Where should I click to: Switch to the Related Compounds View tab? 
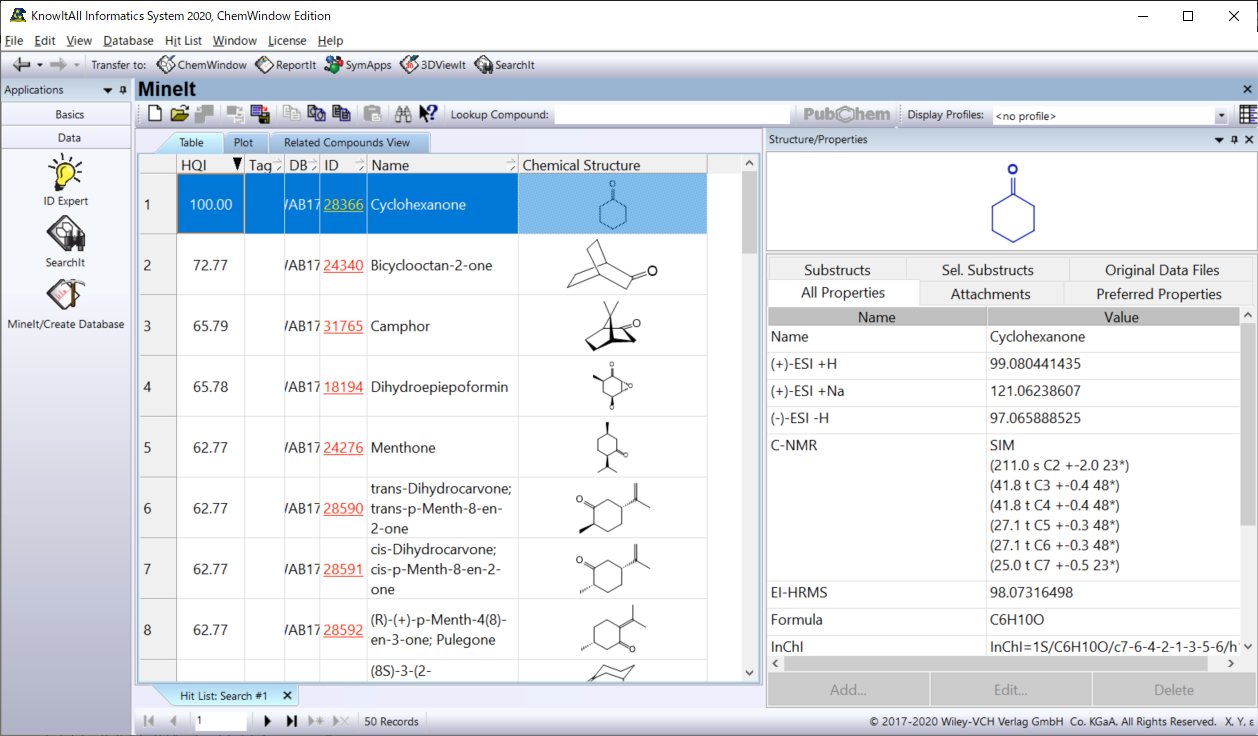(x=347, y=143)
